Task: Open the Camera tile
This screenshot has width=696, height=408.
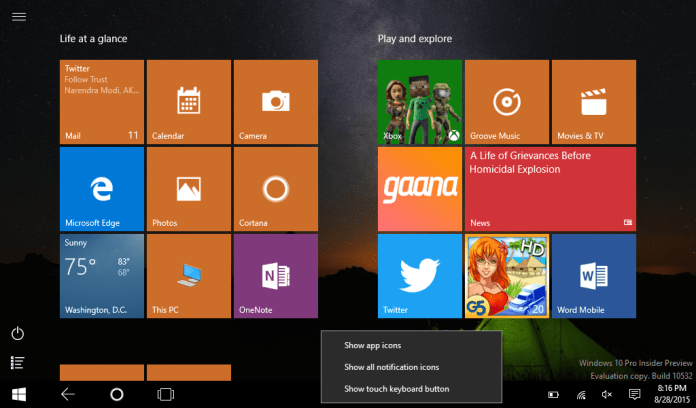Action: 276,102
